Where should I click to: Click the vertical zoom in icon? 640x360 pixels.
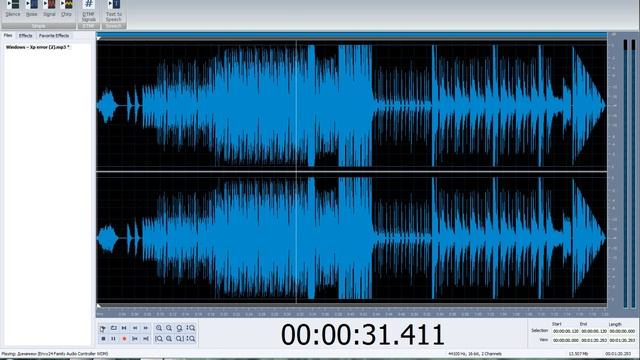tap(191, 328)
